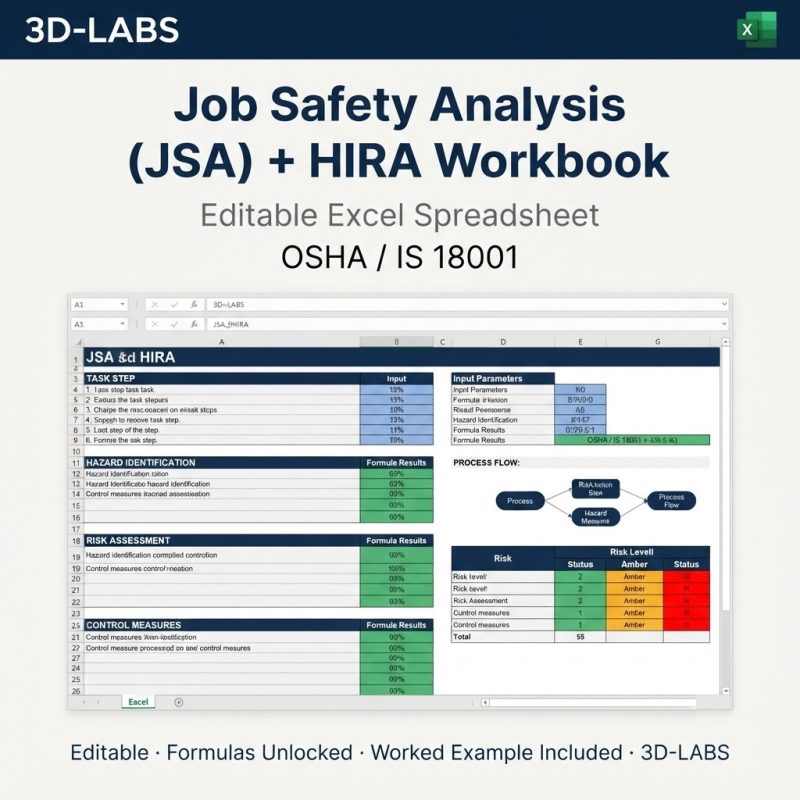The width and height of the screenshot is (800, 800).
Task: Click the A3 name box field
Action: (99, 324)
